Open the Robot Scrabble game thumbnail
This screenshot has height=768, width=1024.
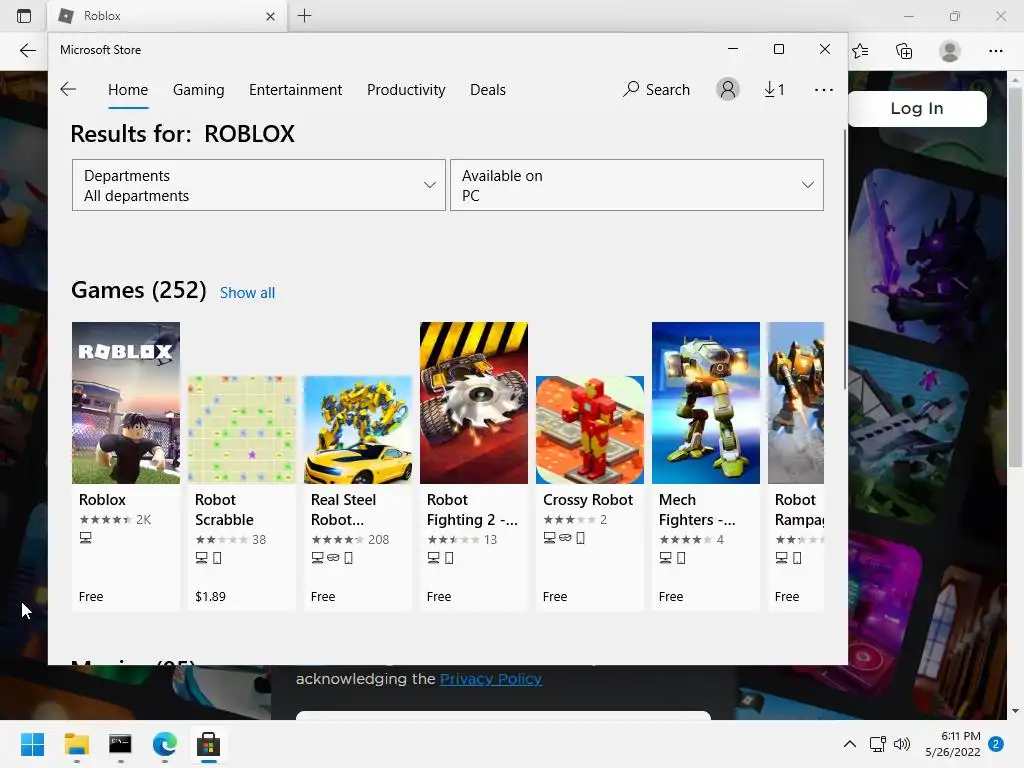point(242,430)
